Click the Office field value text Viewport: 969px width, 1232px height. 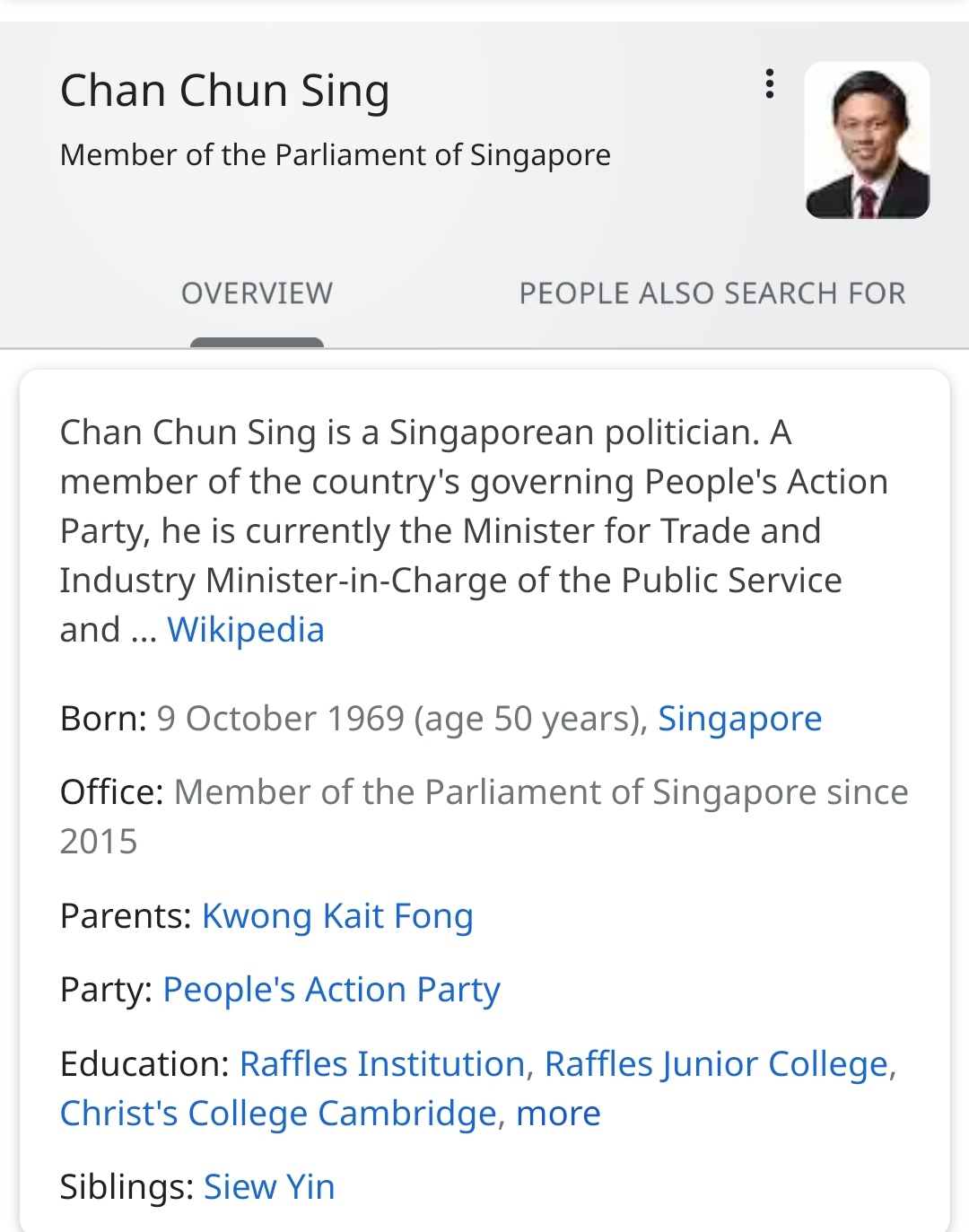click(540, 793)
